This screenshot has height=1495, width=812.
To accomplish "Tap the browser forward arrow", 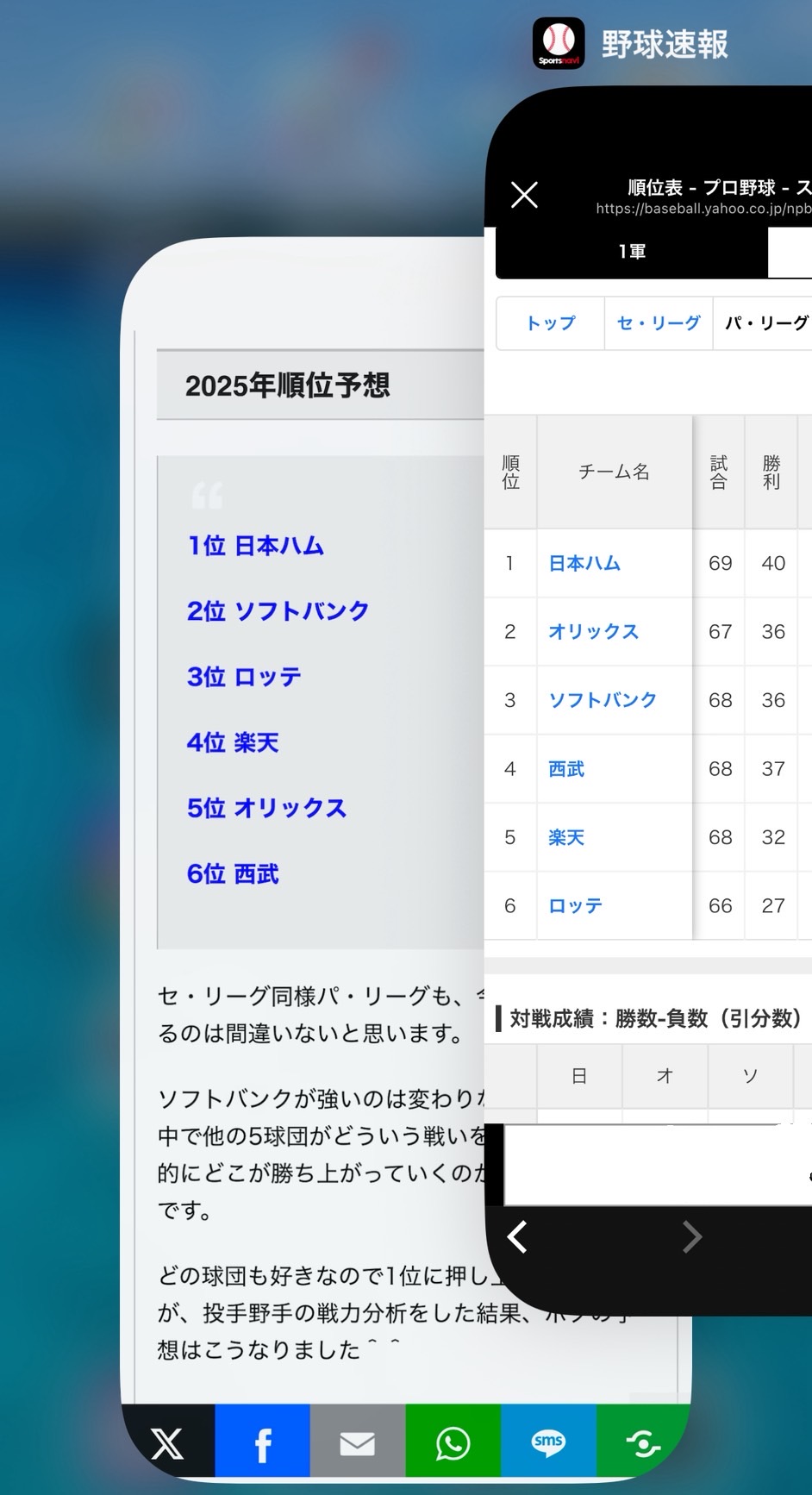I will point(691,1237).
